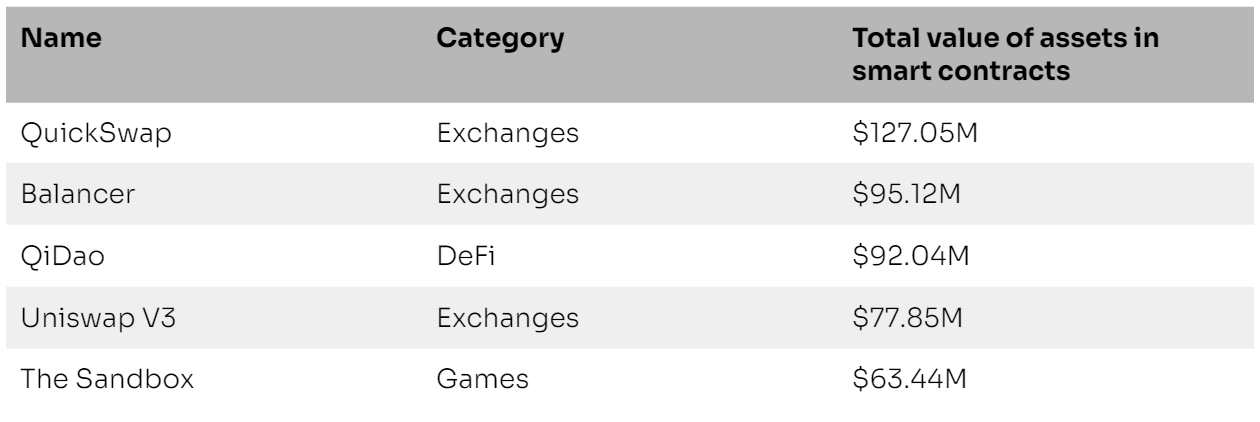Click the gray table header bar
The height and width of the screenshot is (422, 1260).
click(x=630, y=54)
